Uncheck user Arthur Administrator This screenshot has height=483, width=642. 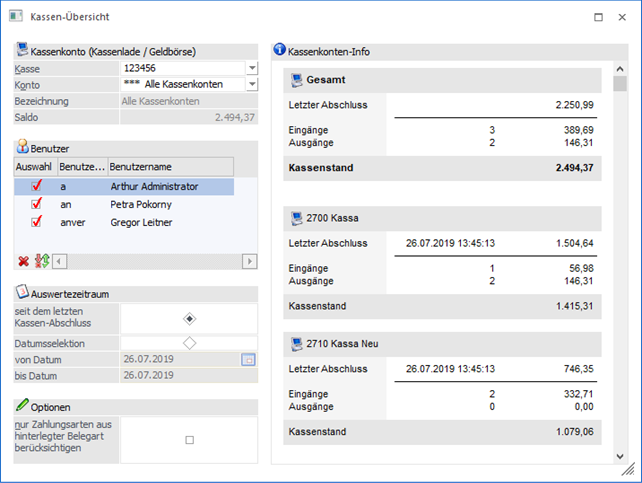tap(36, 186)
